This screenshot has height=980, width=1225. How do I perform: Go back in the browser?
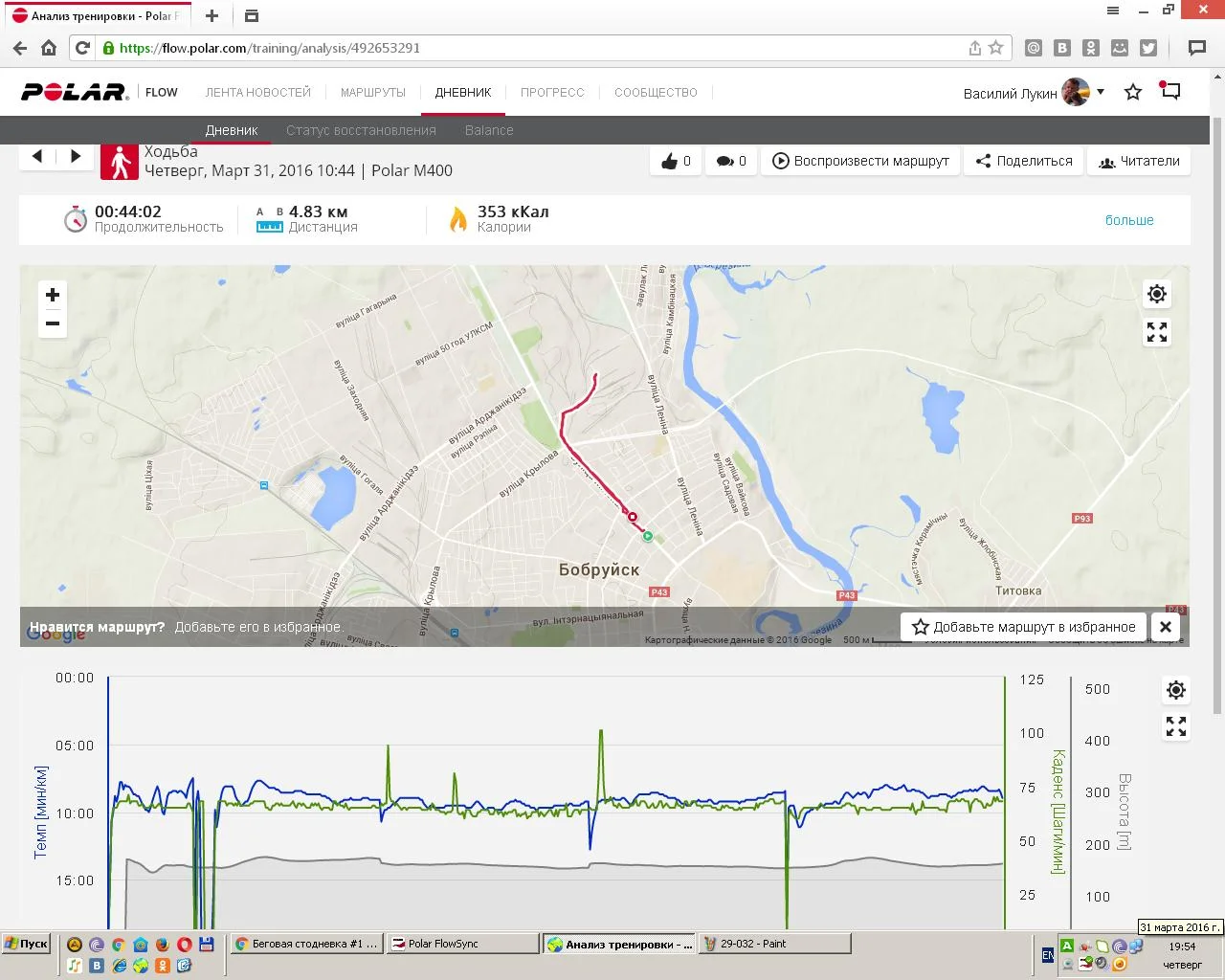[x=20, y=48]
